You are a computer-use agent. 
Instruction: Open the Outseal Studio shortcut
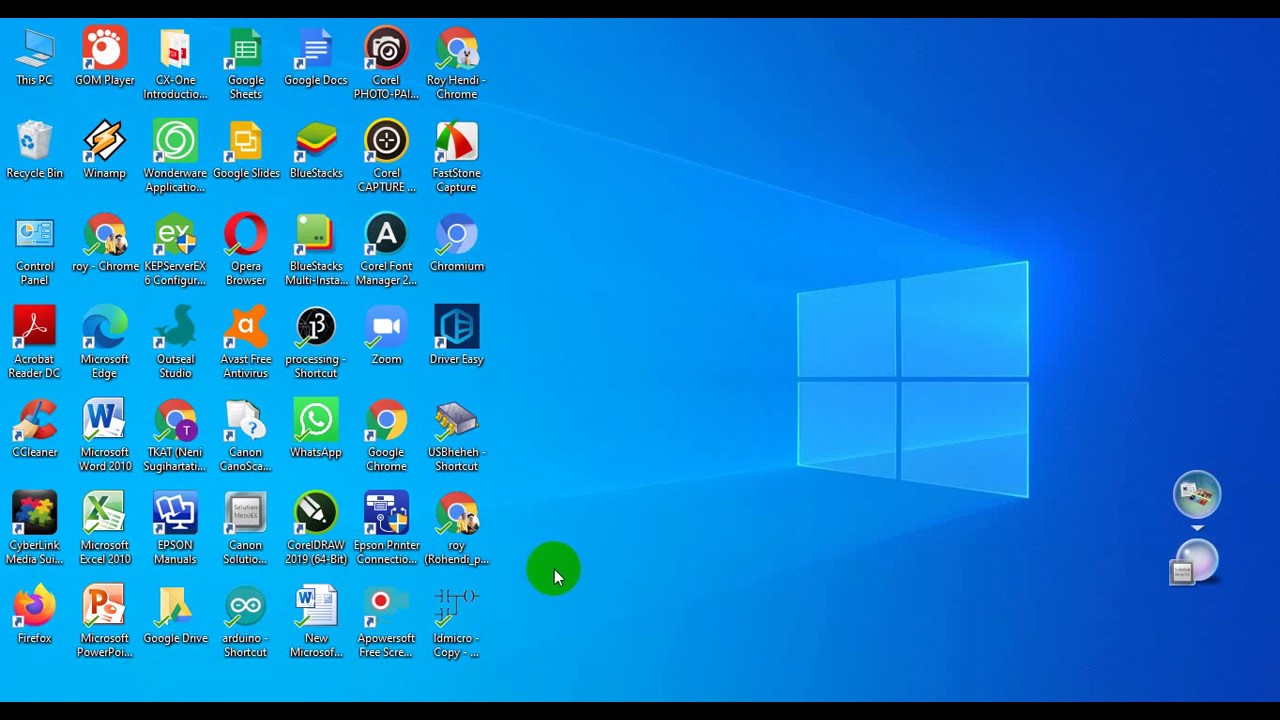(175, 344)
